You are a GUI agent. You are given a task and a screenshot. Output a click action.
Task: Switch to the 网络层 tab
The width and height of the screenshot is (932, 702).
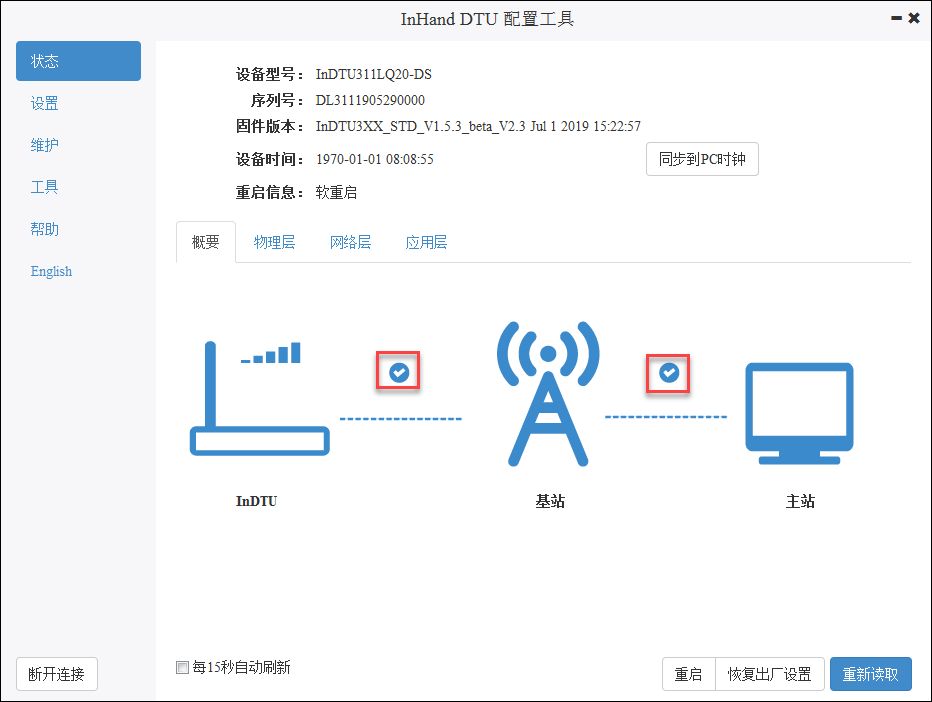[x=350, y=242]
